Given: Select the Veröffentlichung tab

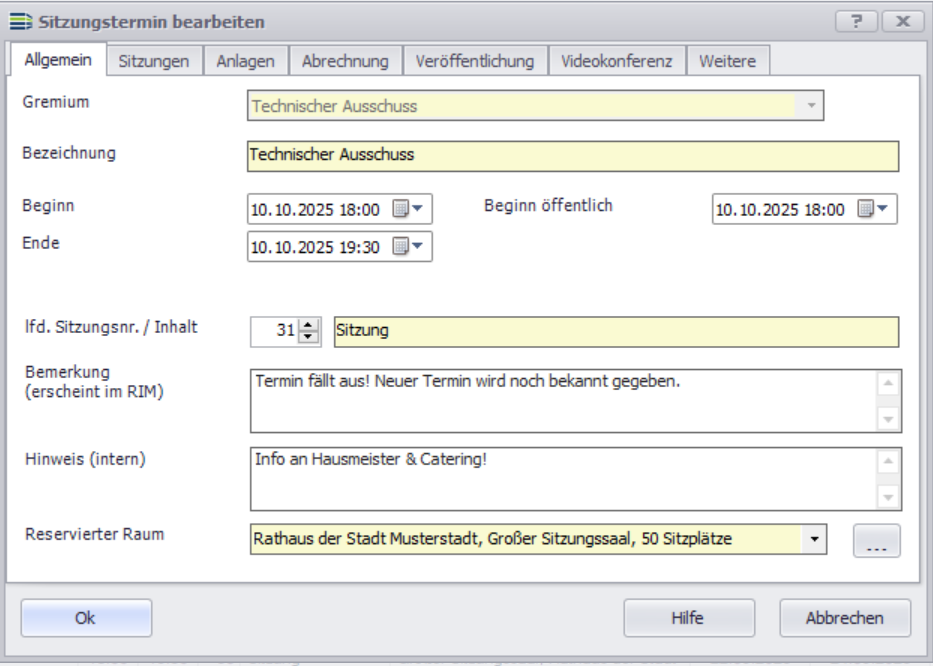Looking at the screenshot, I should tap(475, 61).
